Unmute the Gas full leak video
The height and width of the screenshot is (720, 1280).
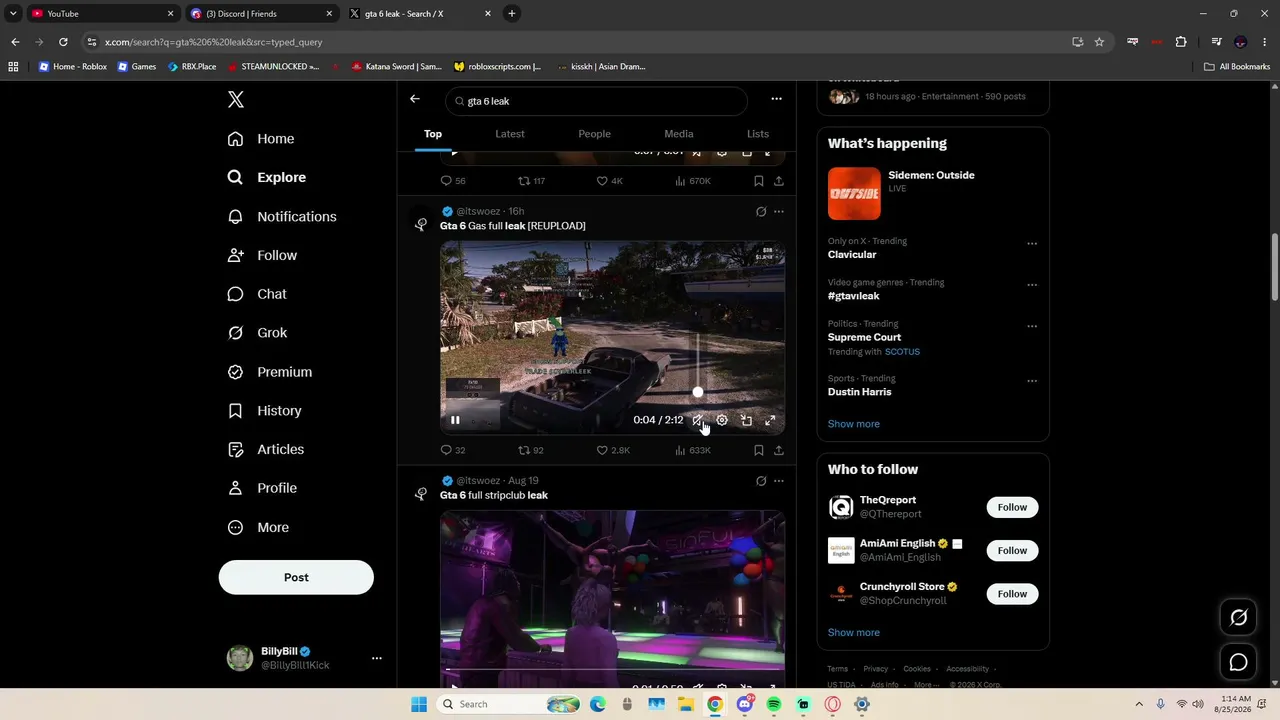698,420
